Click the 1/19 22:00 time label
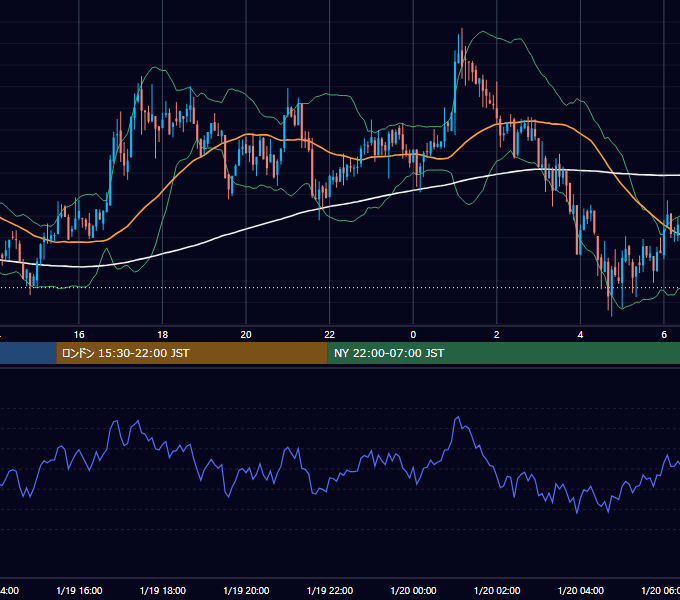 tap(330, 590)
